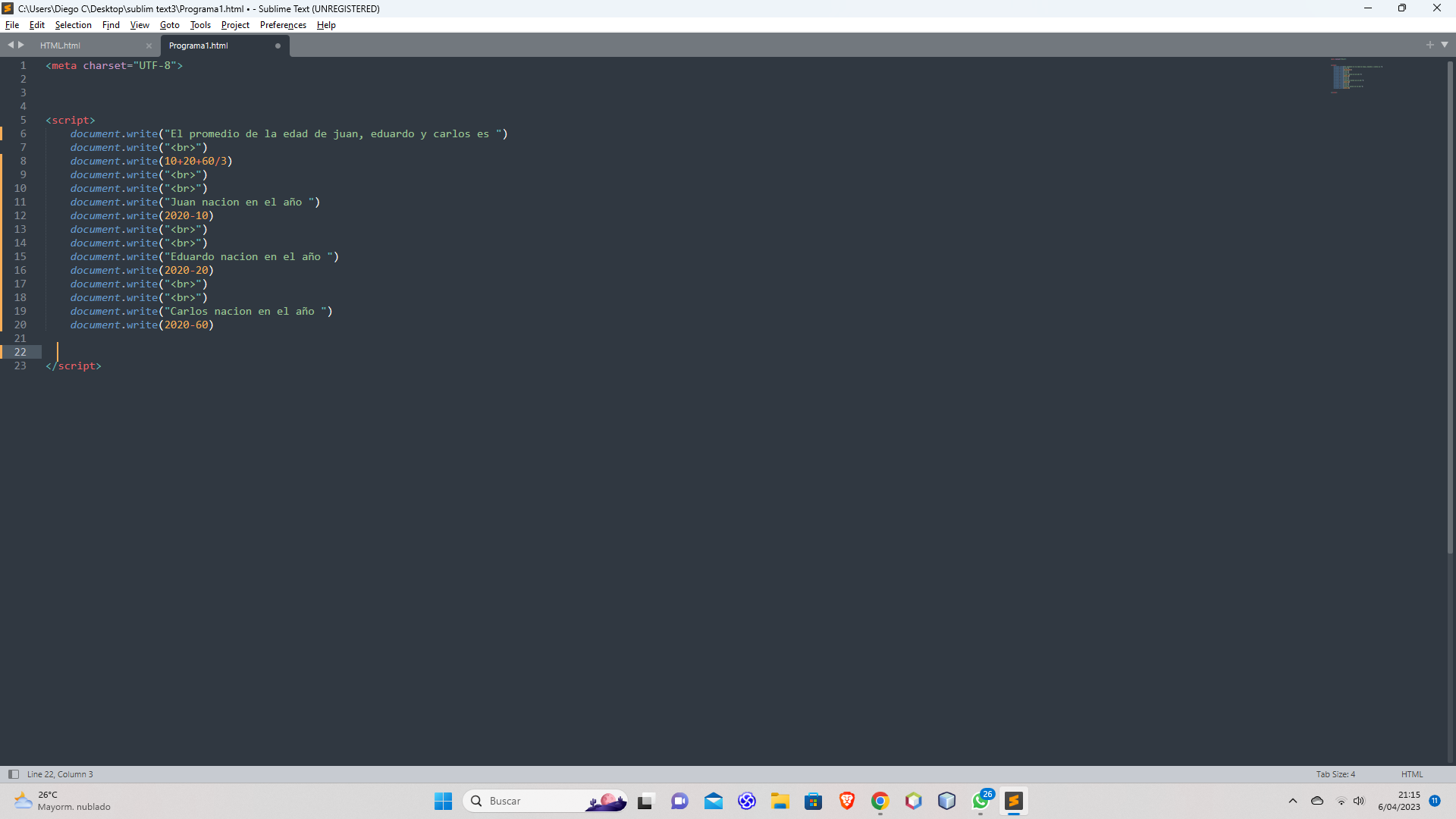Click the Help menu item

pyautogui.click(x=327, y=25)
